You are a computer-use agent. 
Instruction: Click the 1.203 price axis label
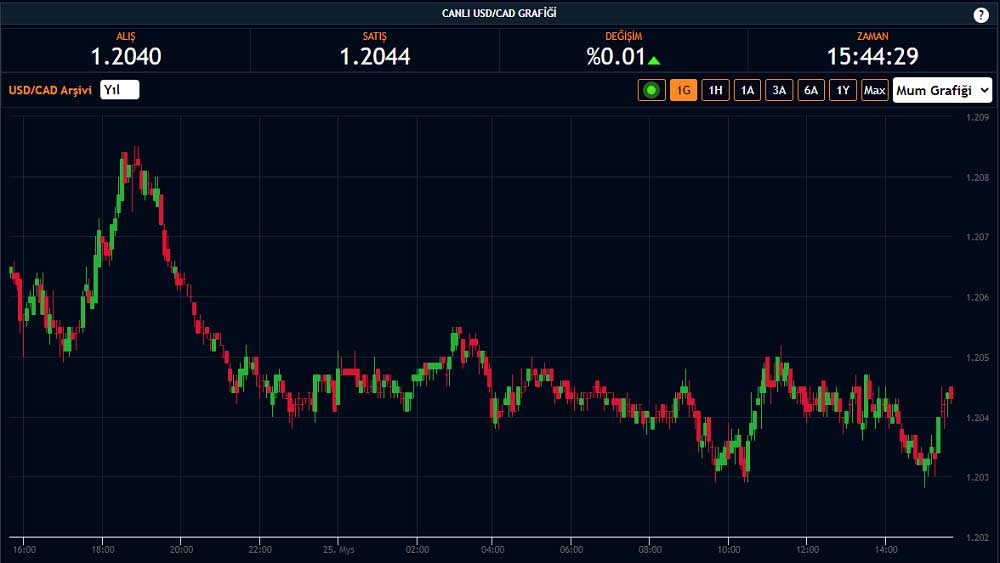(x=977, y=477)
